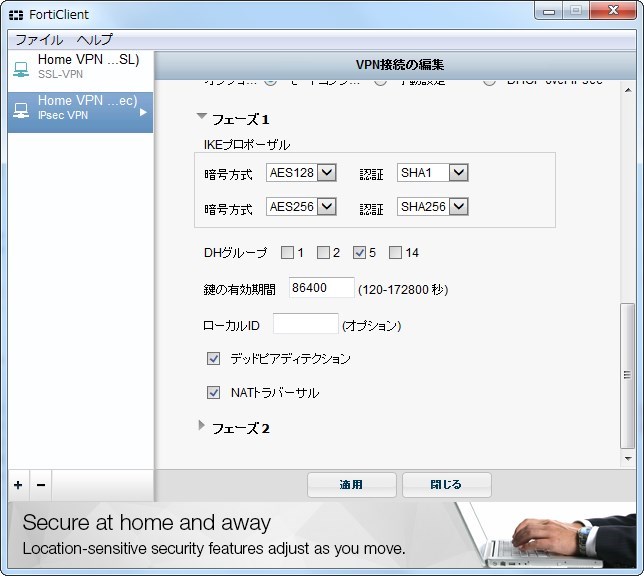This screenshot has height=576, width=644.
Task: Click the DHグループ label
Action: point(235,253)
